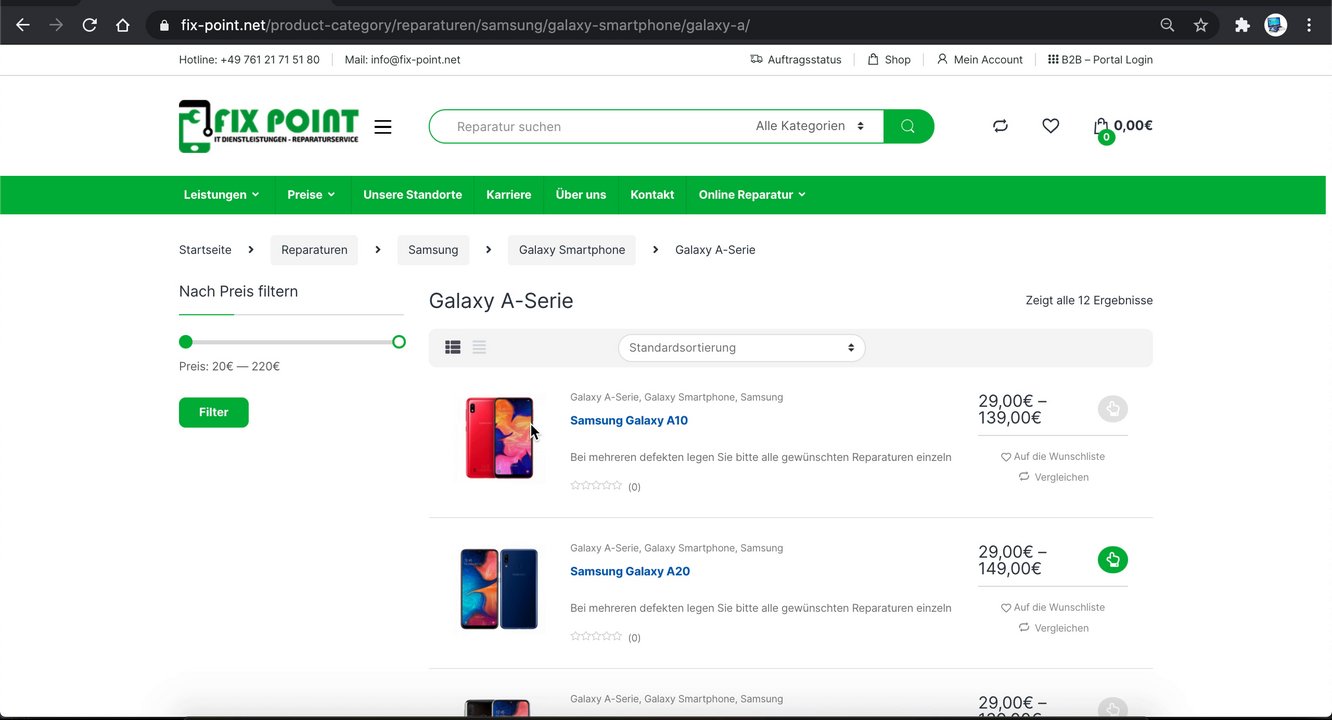Click Vergleichen for Galaxy A10

tap(1054, 478)
